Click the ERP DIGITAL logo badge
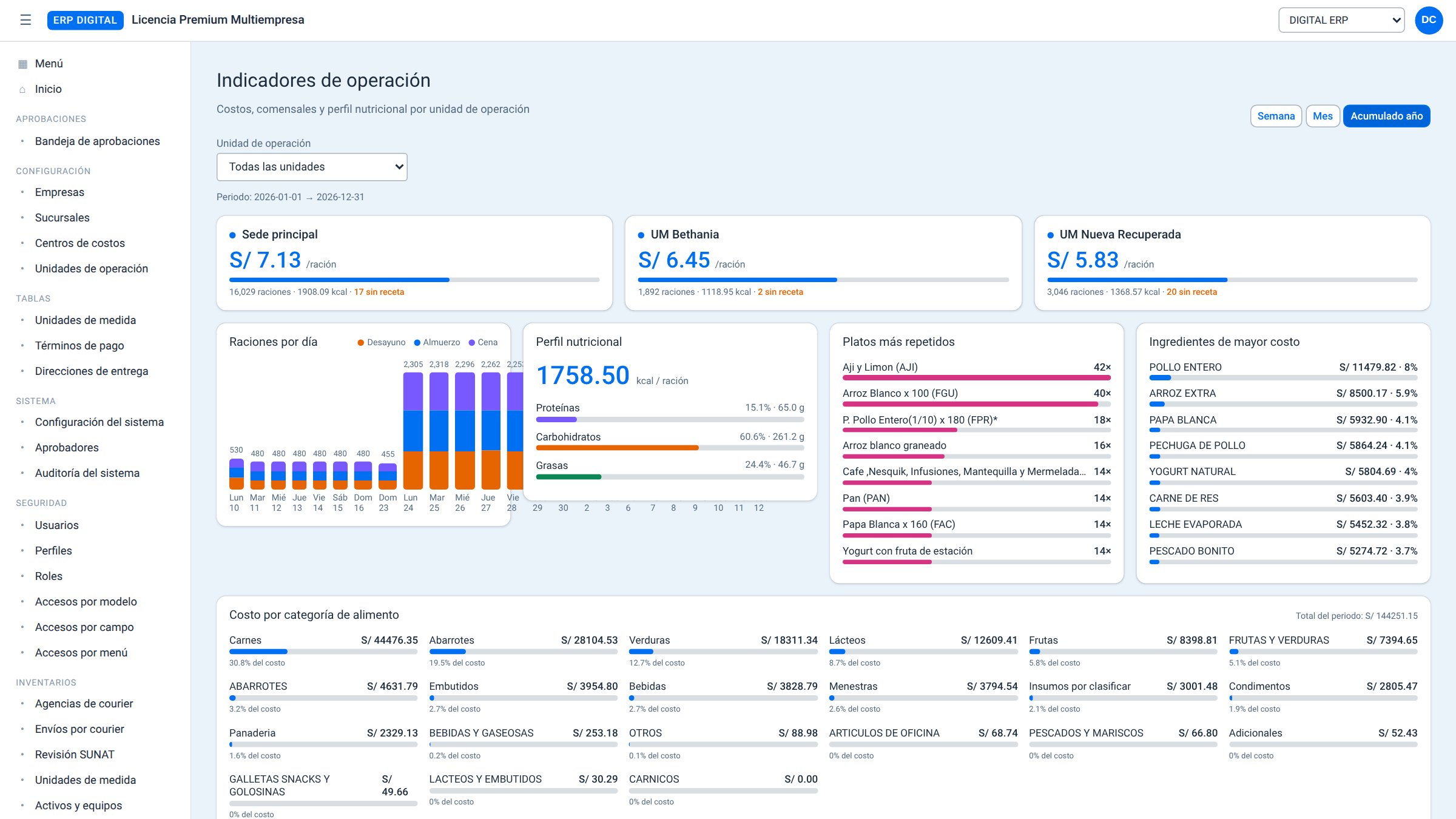 pyautogui.click(x=86, y=20)
